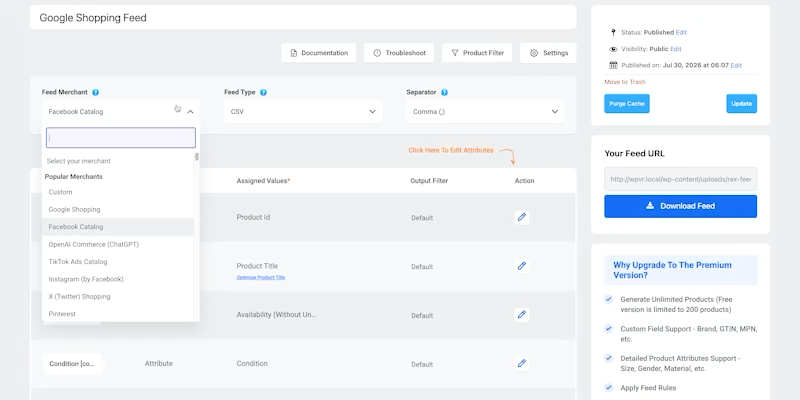Click the pencil edit icon for Condition row
This screenshot has height=400, width=800.
coord(521,364)
